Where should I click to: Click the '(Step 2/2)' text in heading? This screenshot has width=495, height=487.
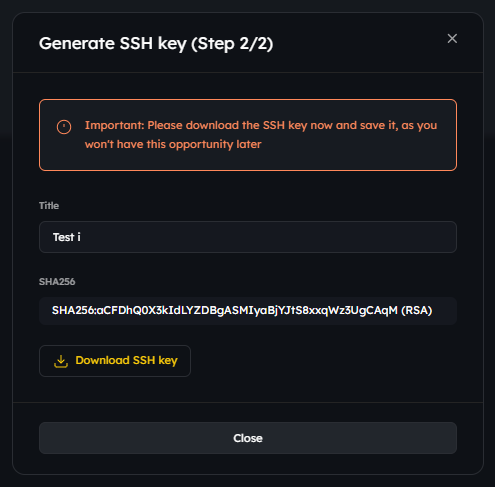[x=232, y=44]
